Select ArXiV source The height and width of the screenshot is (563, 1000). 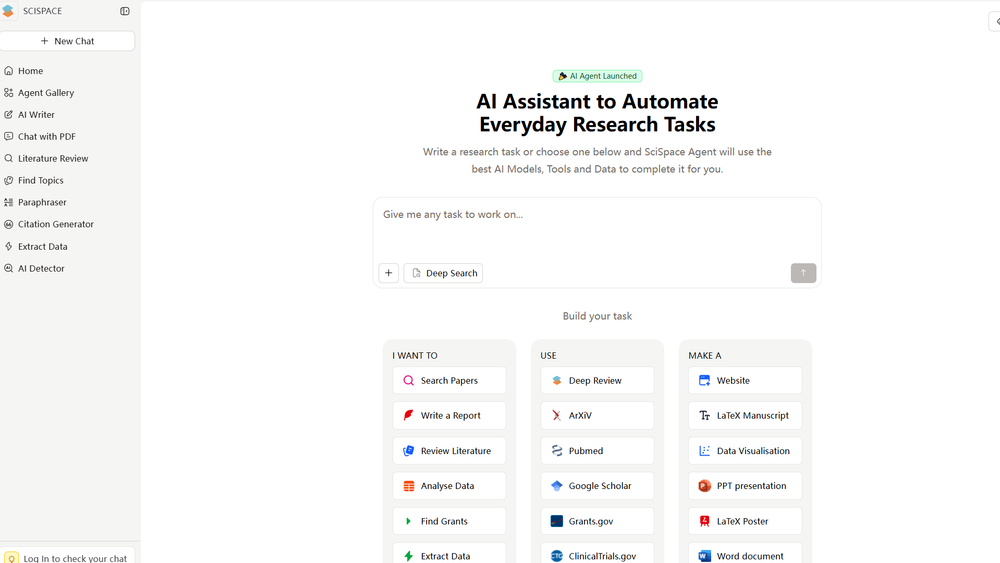597,416
